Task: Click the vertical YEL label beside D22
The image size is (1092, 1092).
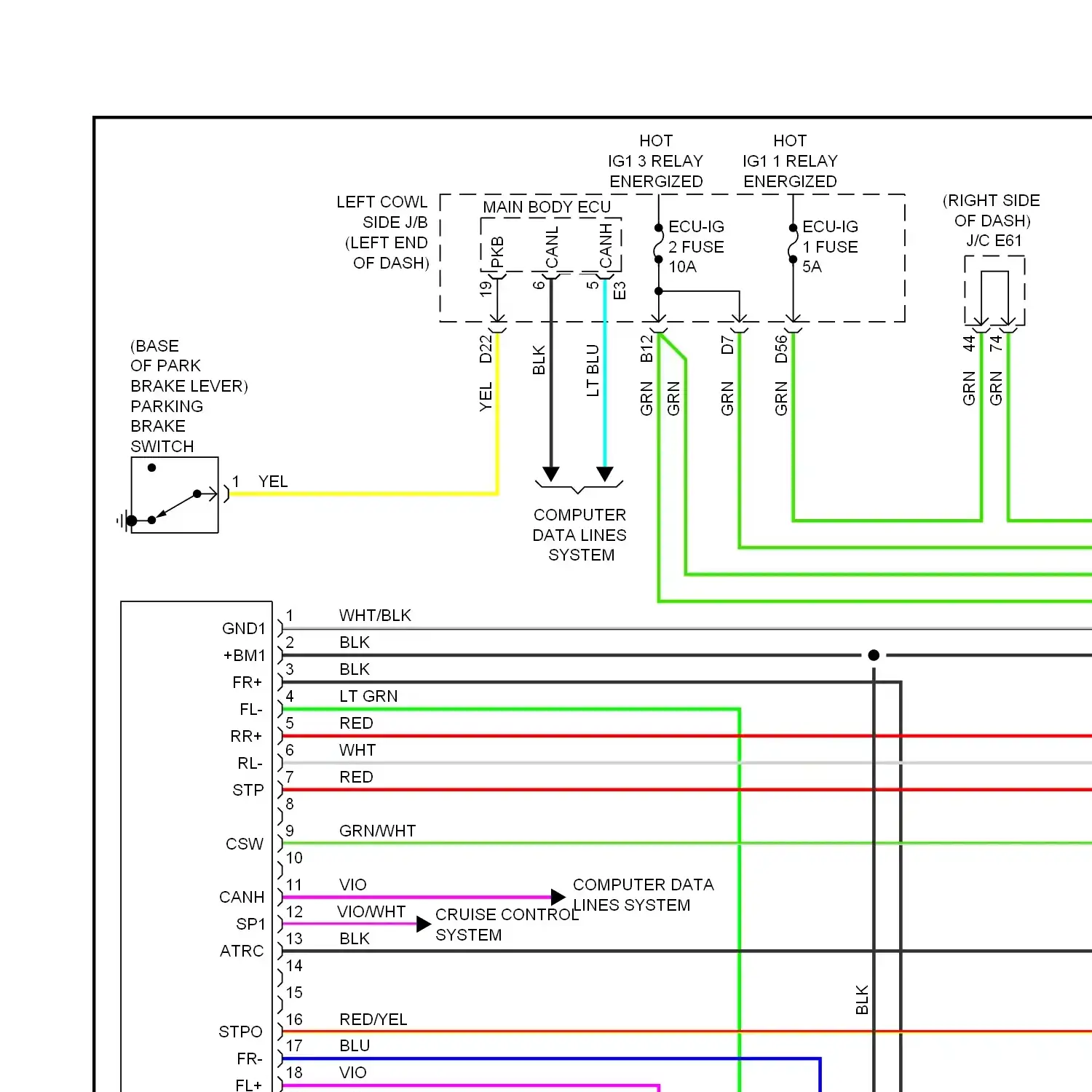Action: (486, 397)
